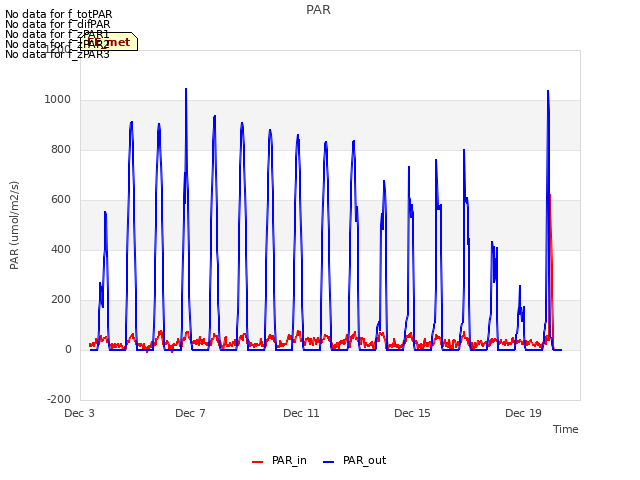Click the 1000 y-axis tick label
Image resolution: width=640 pixels, height=480 pixels.
pyautogui.click(x=58, y=100)
